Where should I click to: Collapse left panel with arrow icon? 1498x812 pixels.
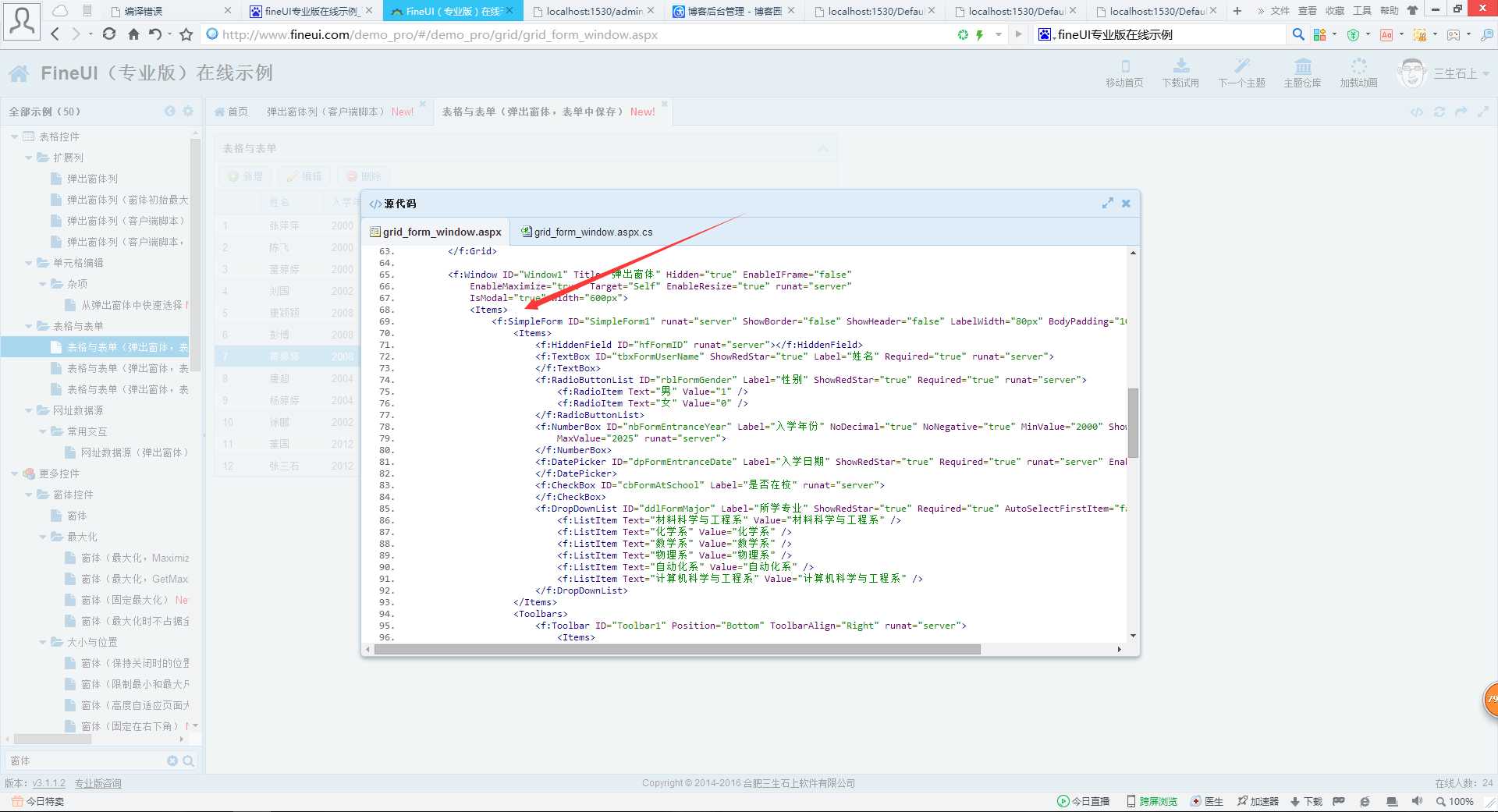point(170,112)
